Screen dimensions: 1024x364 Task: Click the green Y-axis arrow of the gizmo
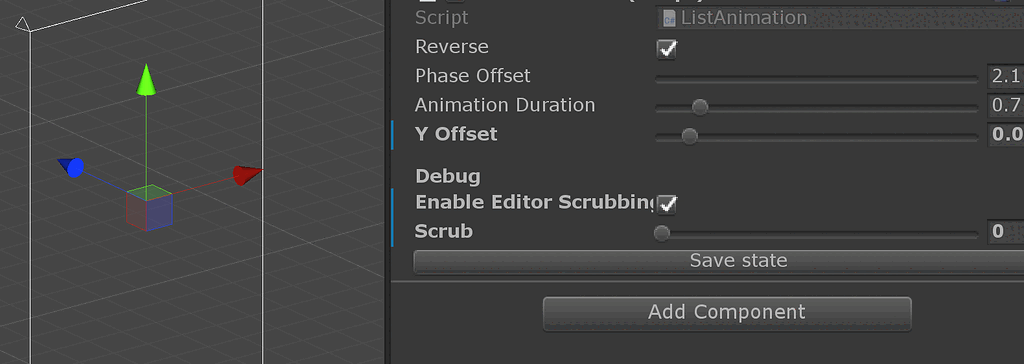click(x=146, y=80)
